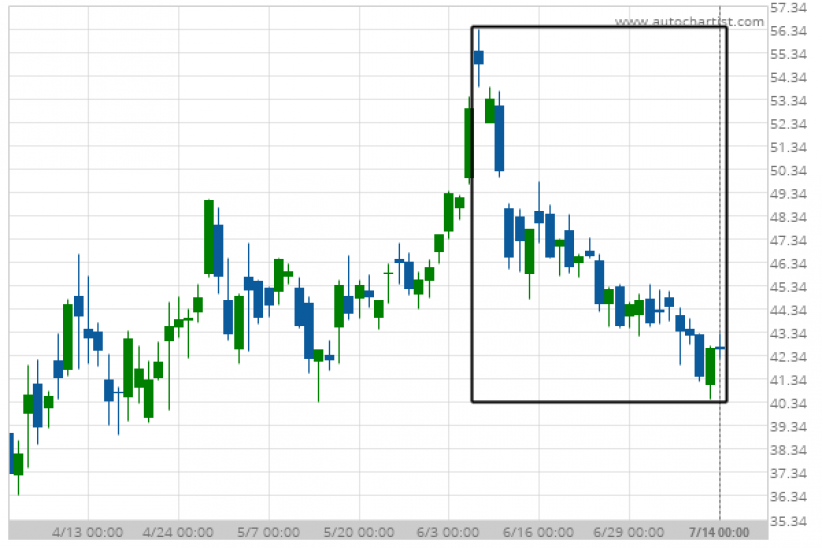Select the 42.34 price level
822x548 pixels.
click(x=788, y=357)
